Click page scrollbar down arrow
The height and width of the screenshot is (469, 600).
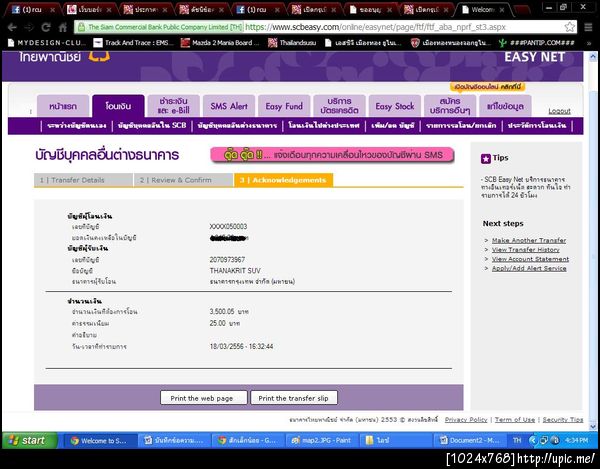coord(593,426)
